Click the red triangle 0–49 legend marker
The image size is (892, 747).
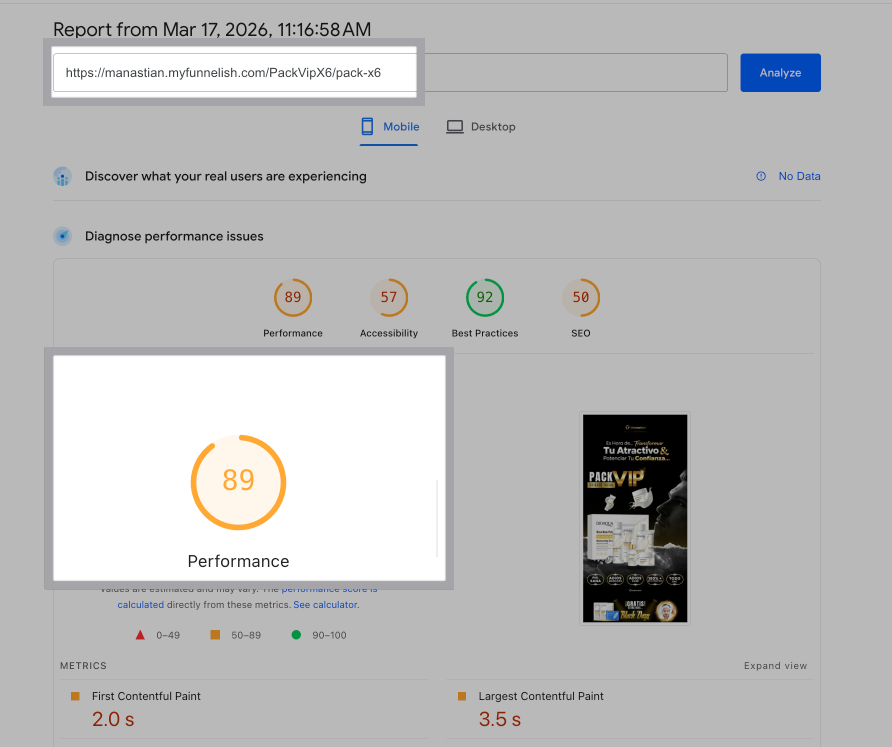click(x=140, y=635)
